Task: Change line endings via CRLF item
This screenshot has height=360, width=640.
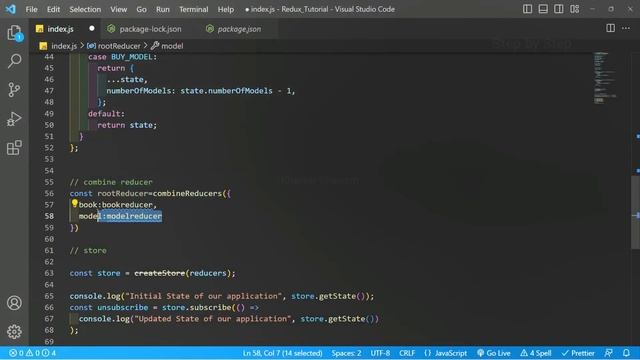Action: click(407, 353)
